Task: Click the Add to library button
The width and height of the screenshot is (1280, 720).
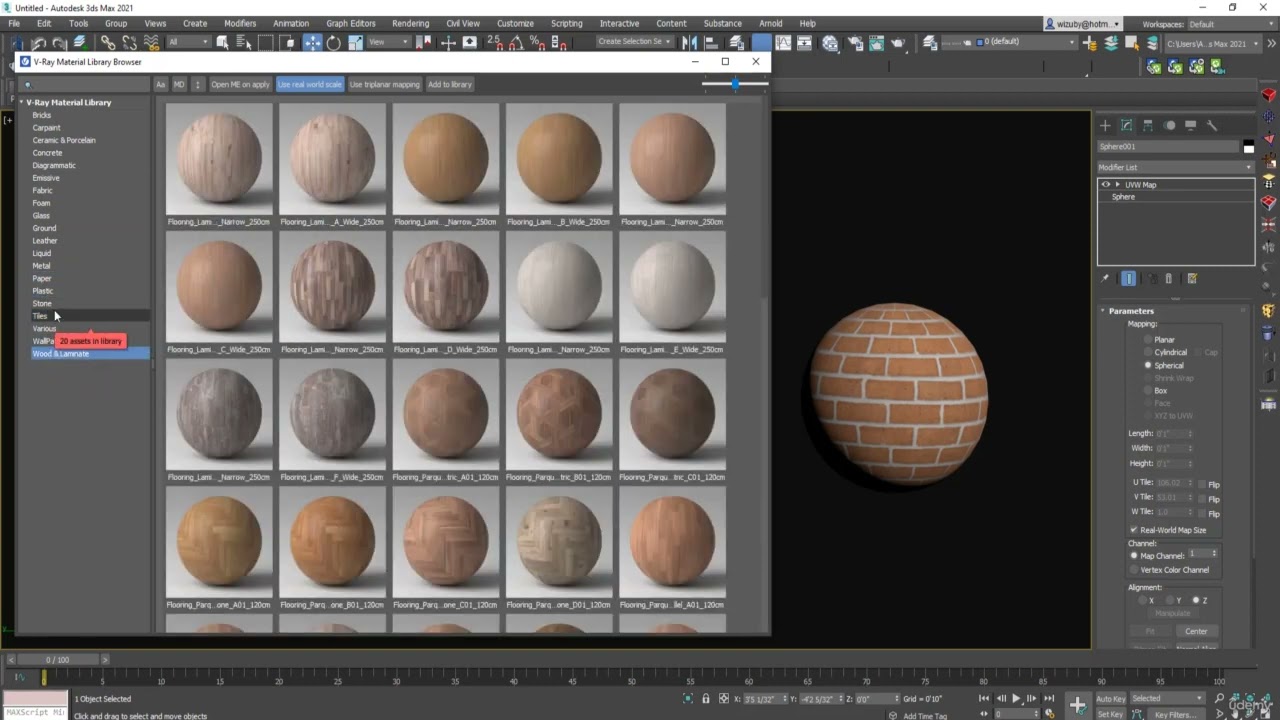Action: point(450,85)
